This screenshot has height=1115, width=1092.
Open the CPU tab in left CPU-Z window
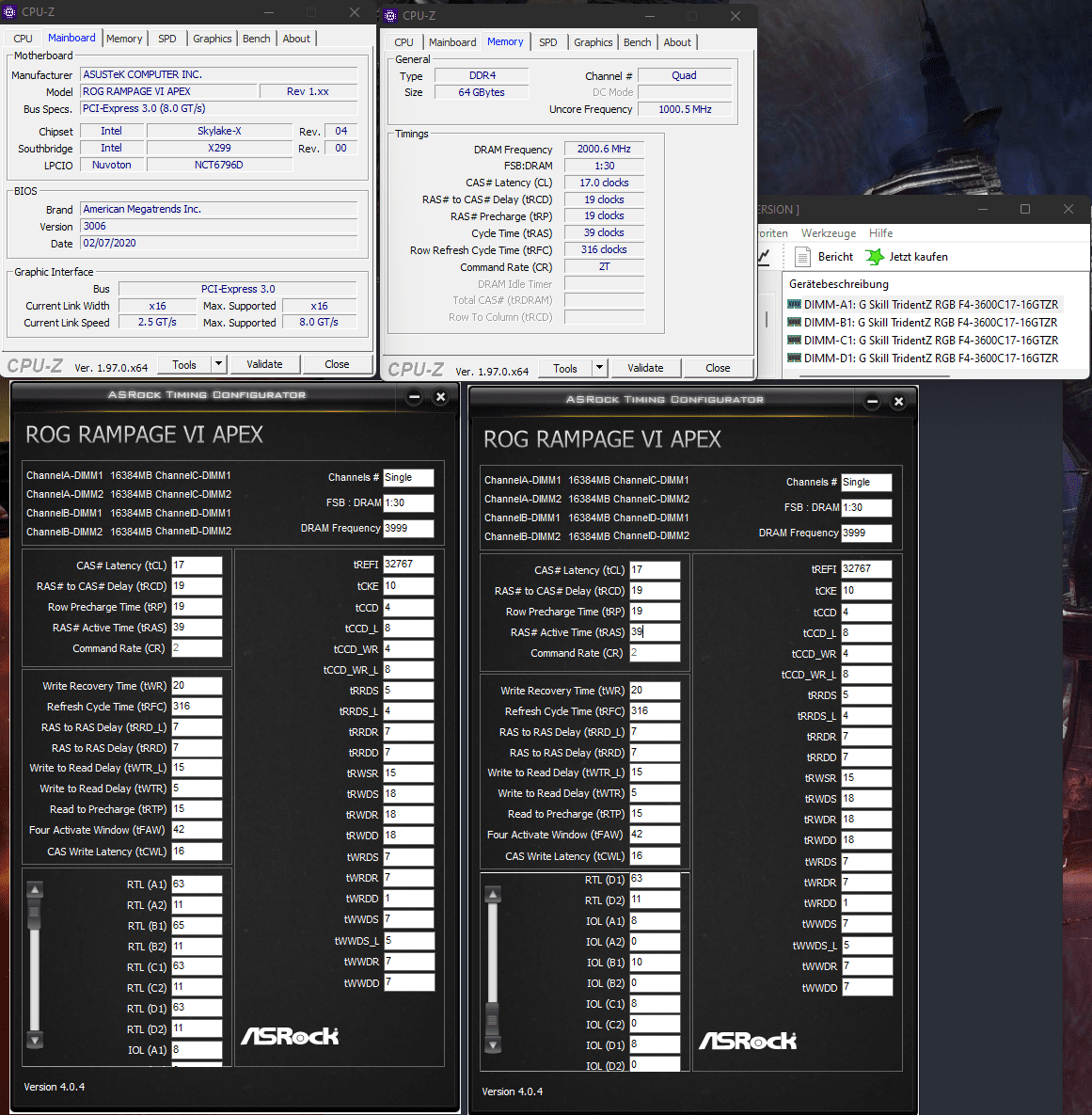pyautogui.click(x=23, y=39)
